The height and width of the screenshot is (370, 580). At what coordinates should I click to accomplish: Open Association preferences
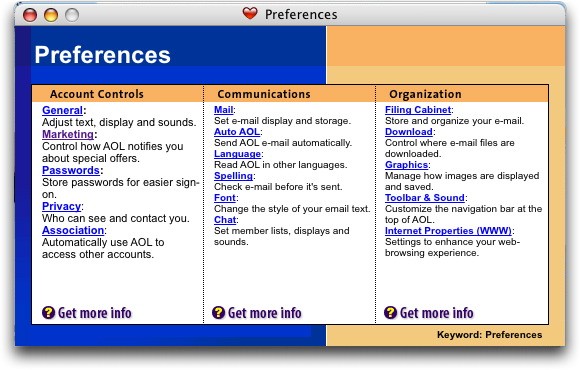[73, 230]
